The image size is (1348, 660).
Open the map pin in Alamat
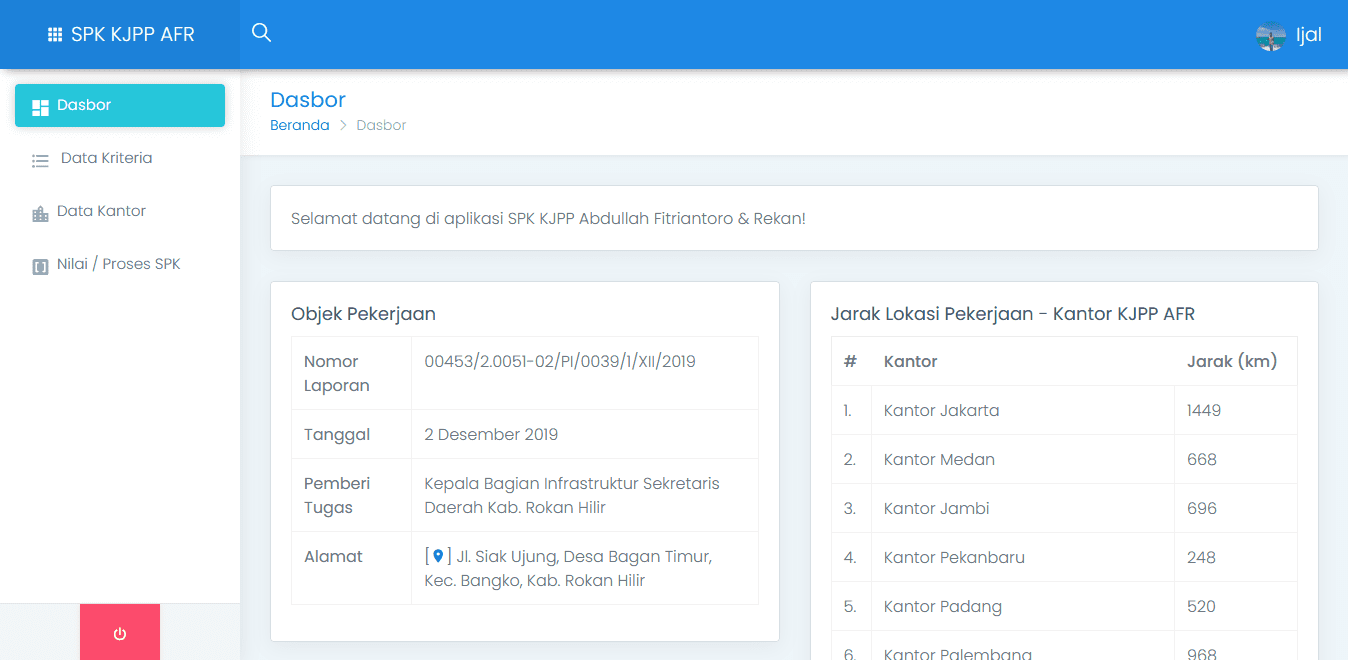437,556
